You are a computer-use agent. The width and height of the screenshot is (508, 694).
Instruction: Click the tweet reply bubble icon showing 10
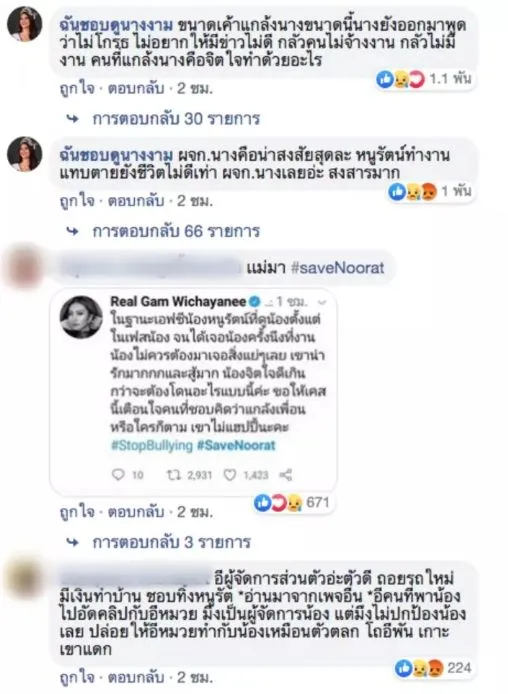click(118, 475)
